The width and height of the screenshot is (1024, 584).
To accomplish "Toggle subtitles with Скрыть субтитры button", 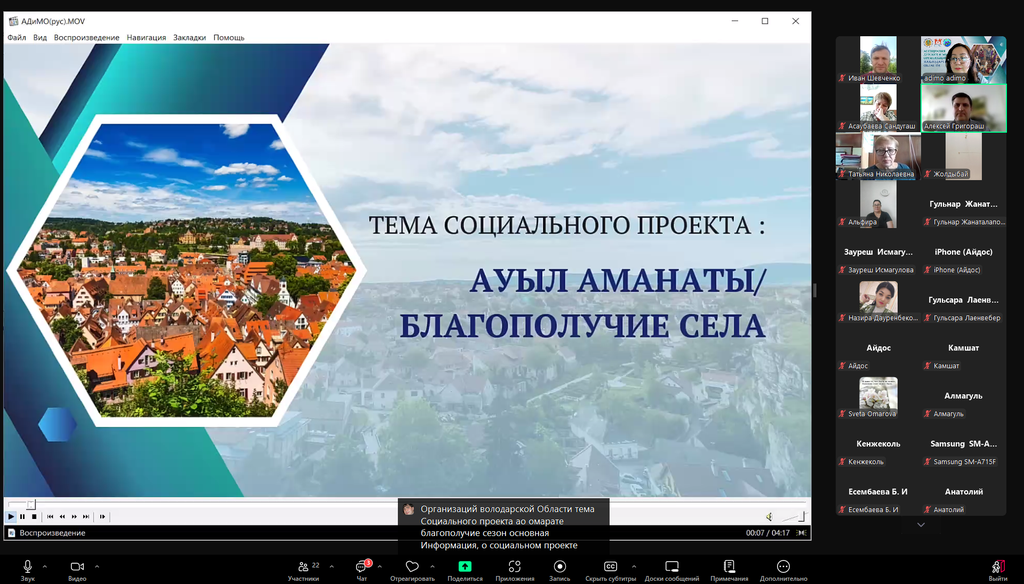I will click(x=610, y=567).
